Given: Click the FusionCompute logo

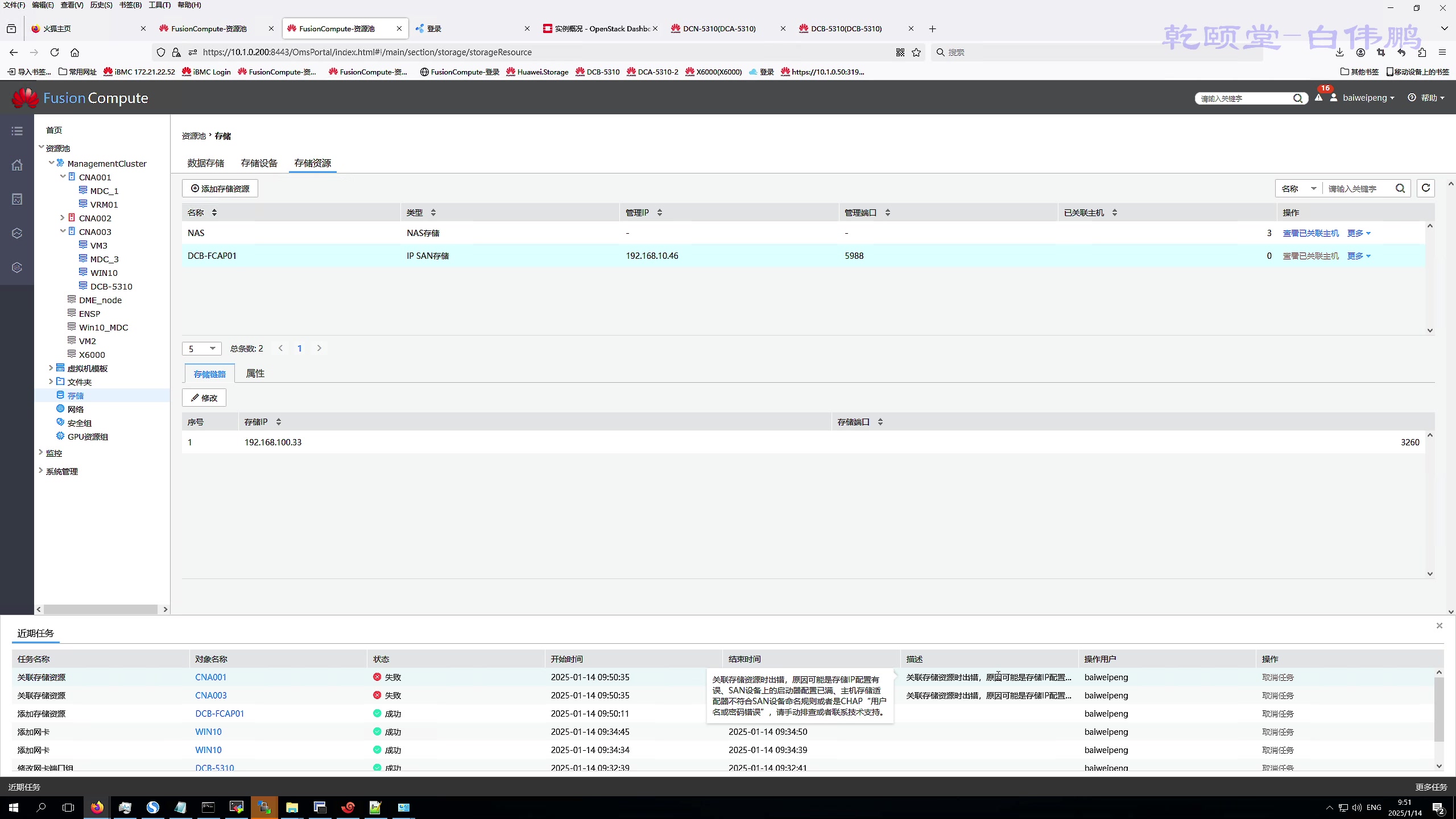Looking at the screenshot, I should 80,97.
